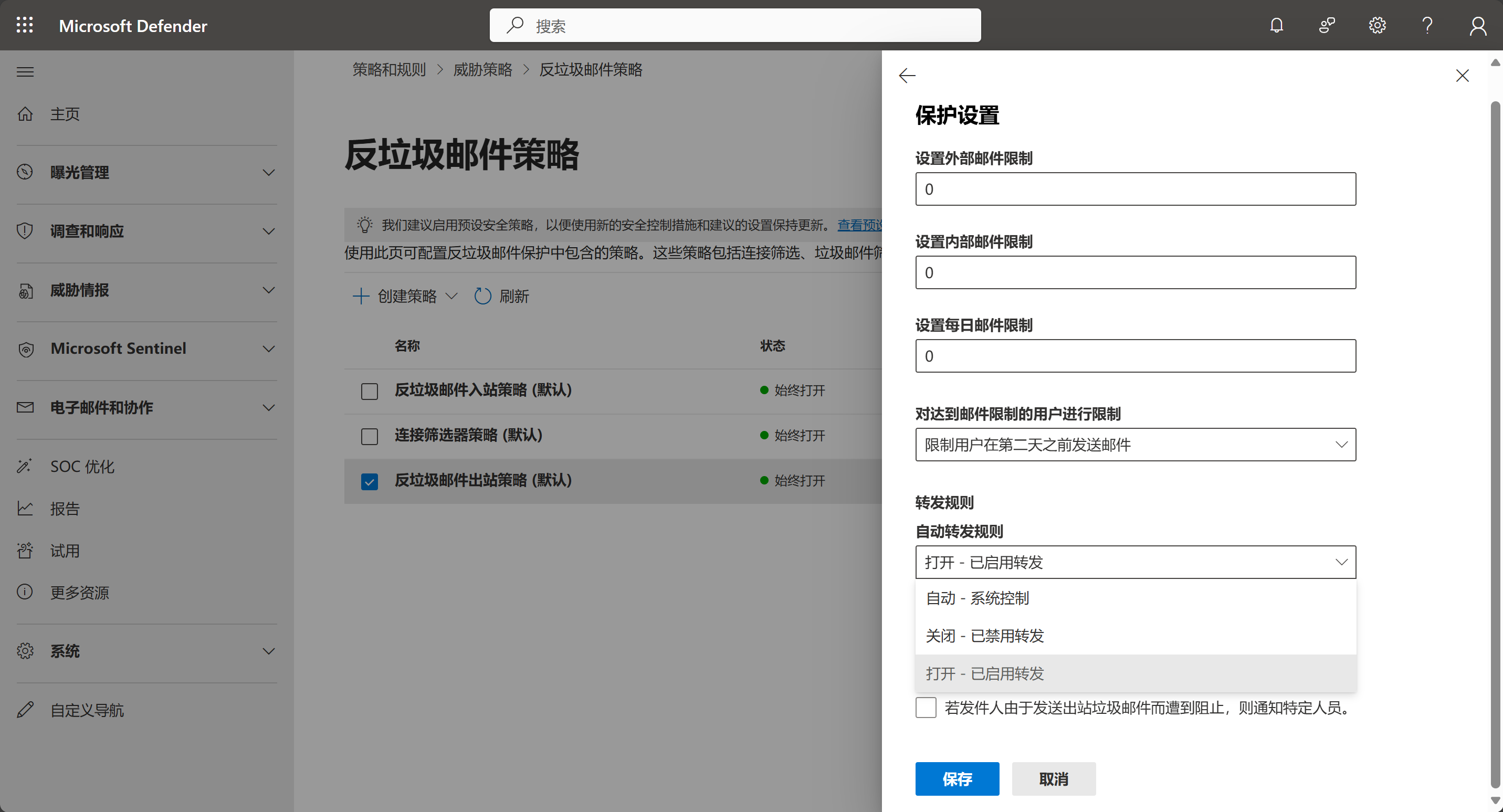Open the app launcher grid icon

click(x=25, y=25)
